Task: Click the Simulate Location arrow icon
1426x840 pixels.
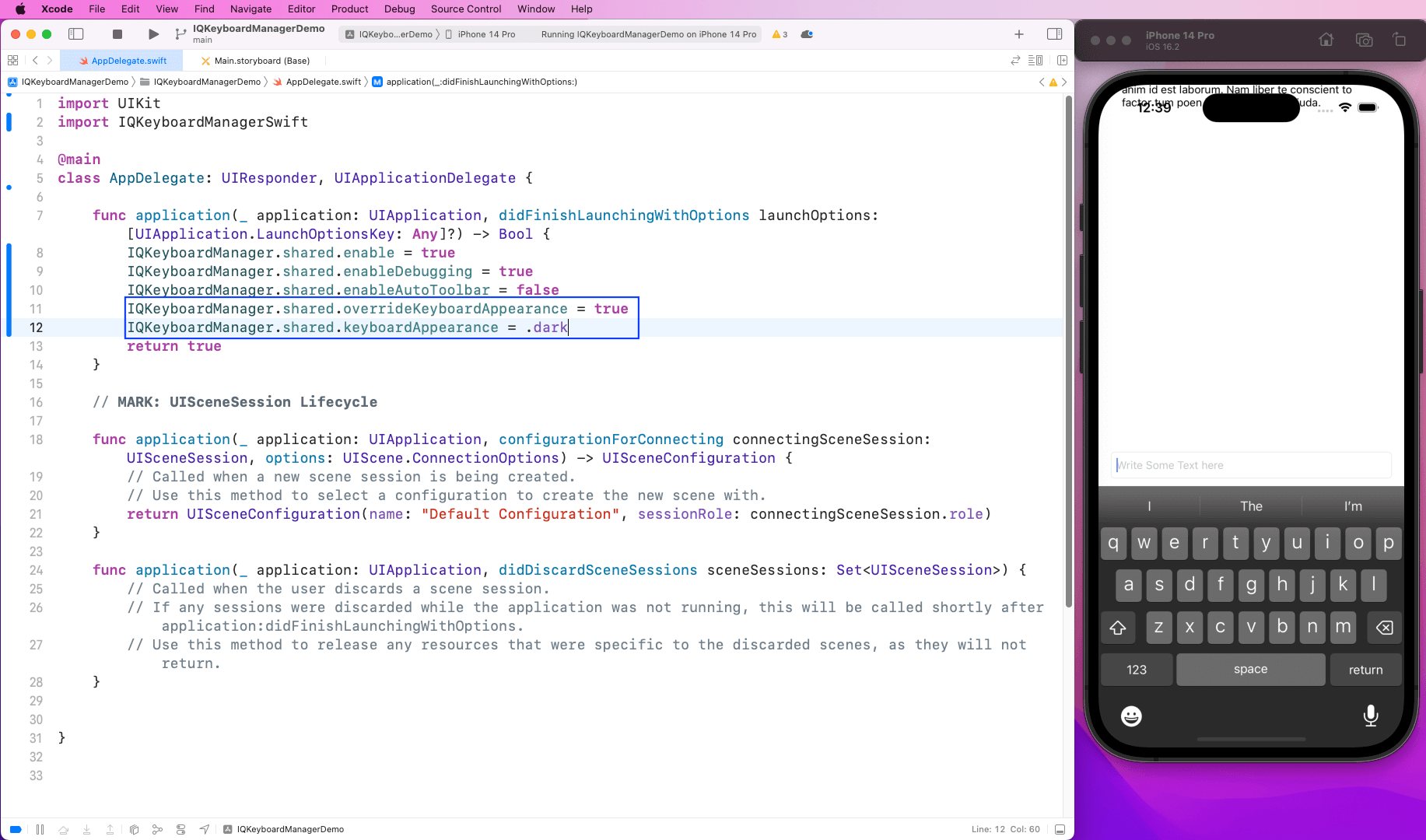Action: (205, 829)
